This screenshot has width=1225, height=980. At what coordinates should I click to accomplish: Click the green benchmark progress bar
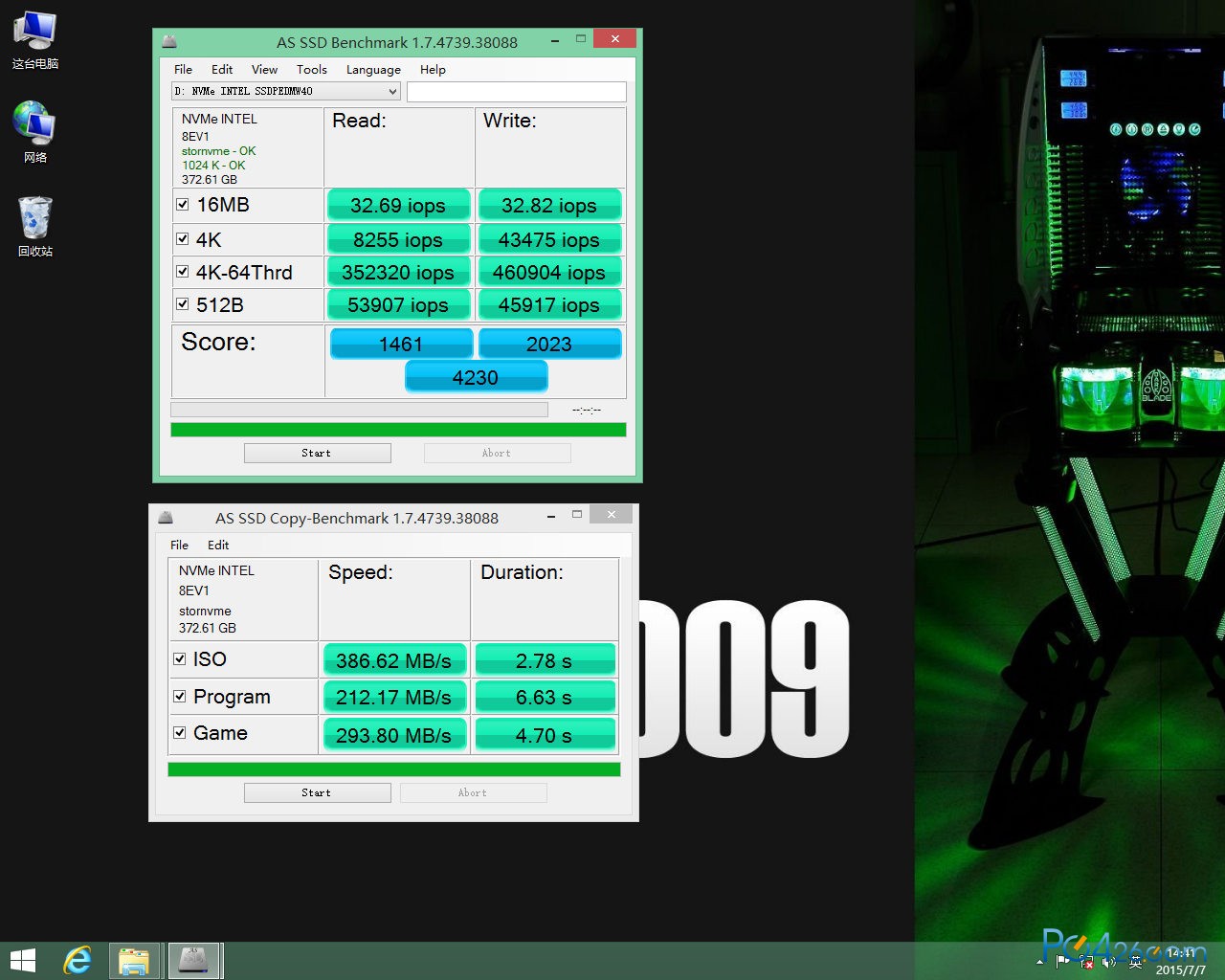pyautogui.click(x=398, y=430)
